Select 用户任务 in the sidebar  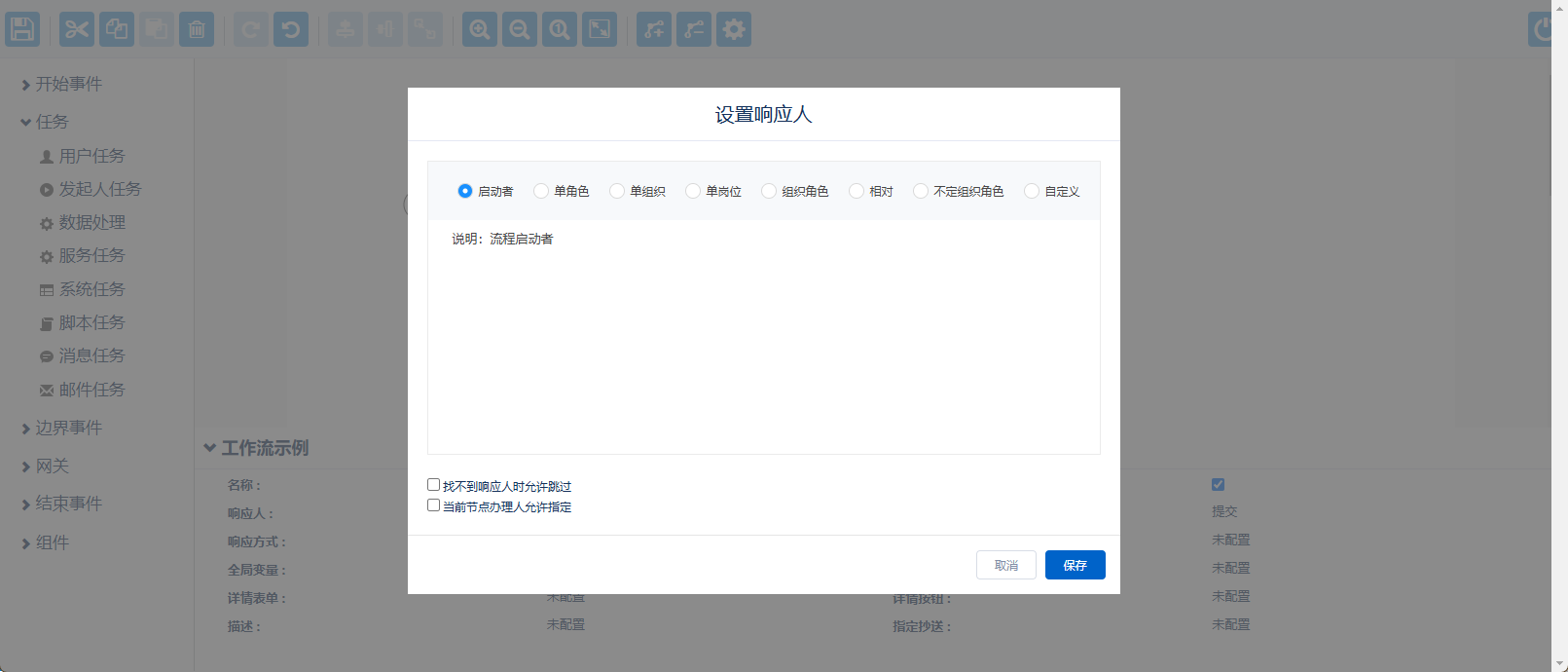point(91,156)
